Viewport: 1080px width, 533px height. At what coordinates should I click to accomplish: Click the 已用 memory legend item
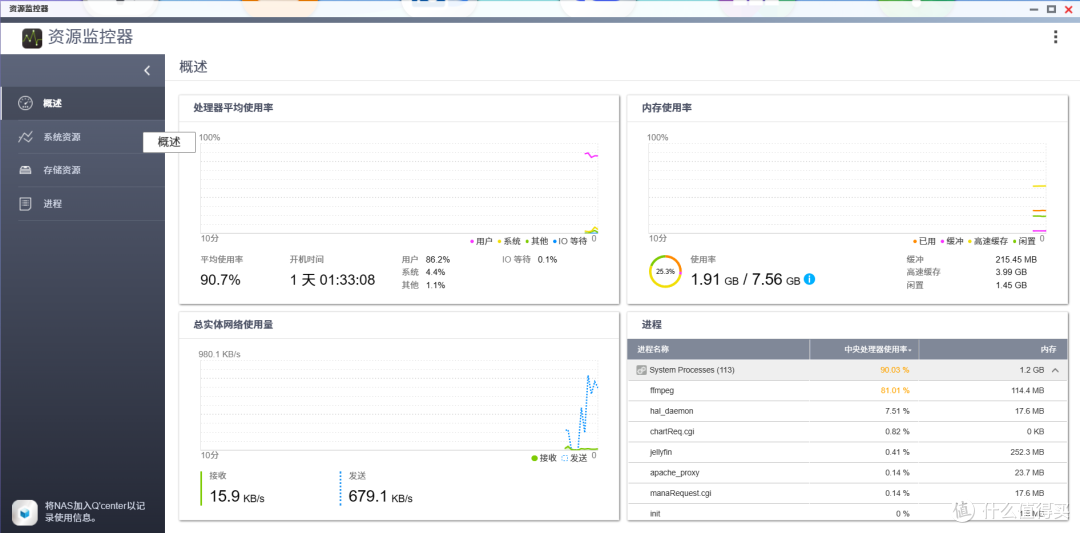[924, 241]
